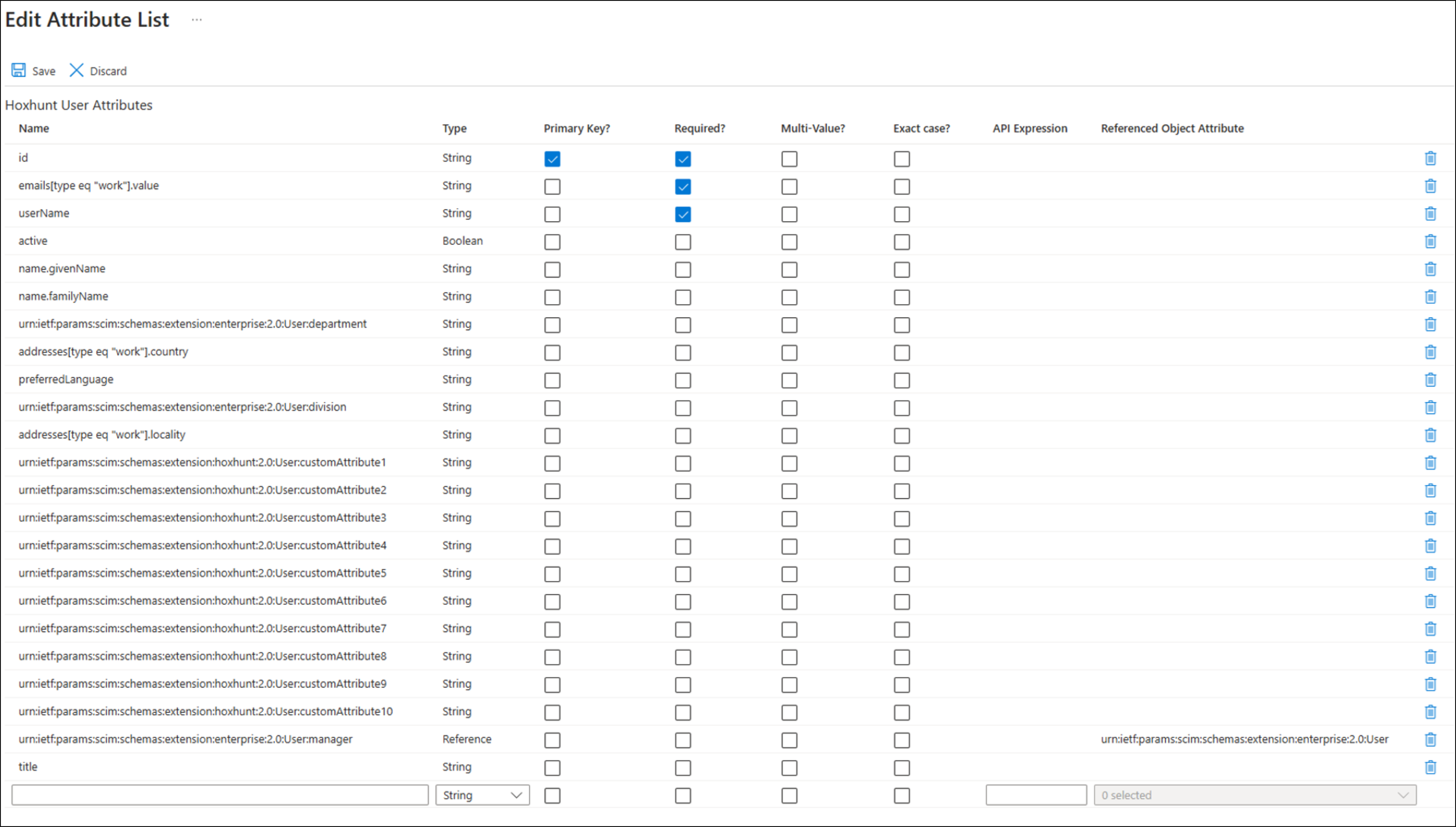Click trash icon for customAttribute10 row
This screenshot has height=827, width=1456.
tap(1430, 712)
